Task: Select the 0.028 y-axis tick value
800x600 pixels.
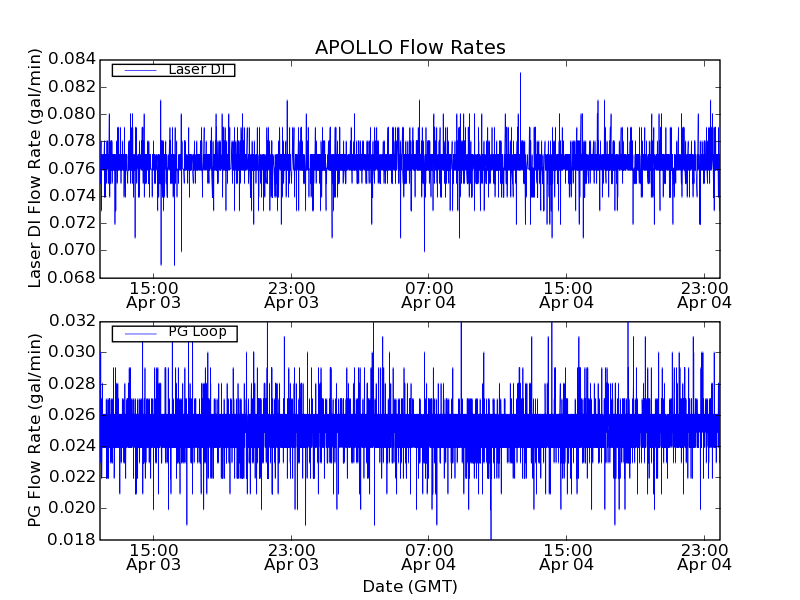Action: 72,383
